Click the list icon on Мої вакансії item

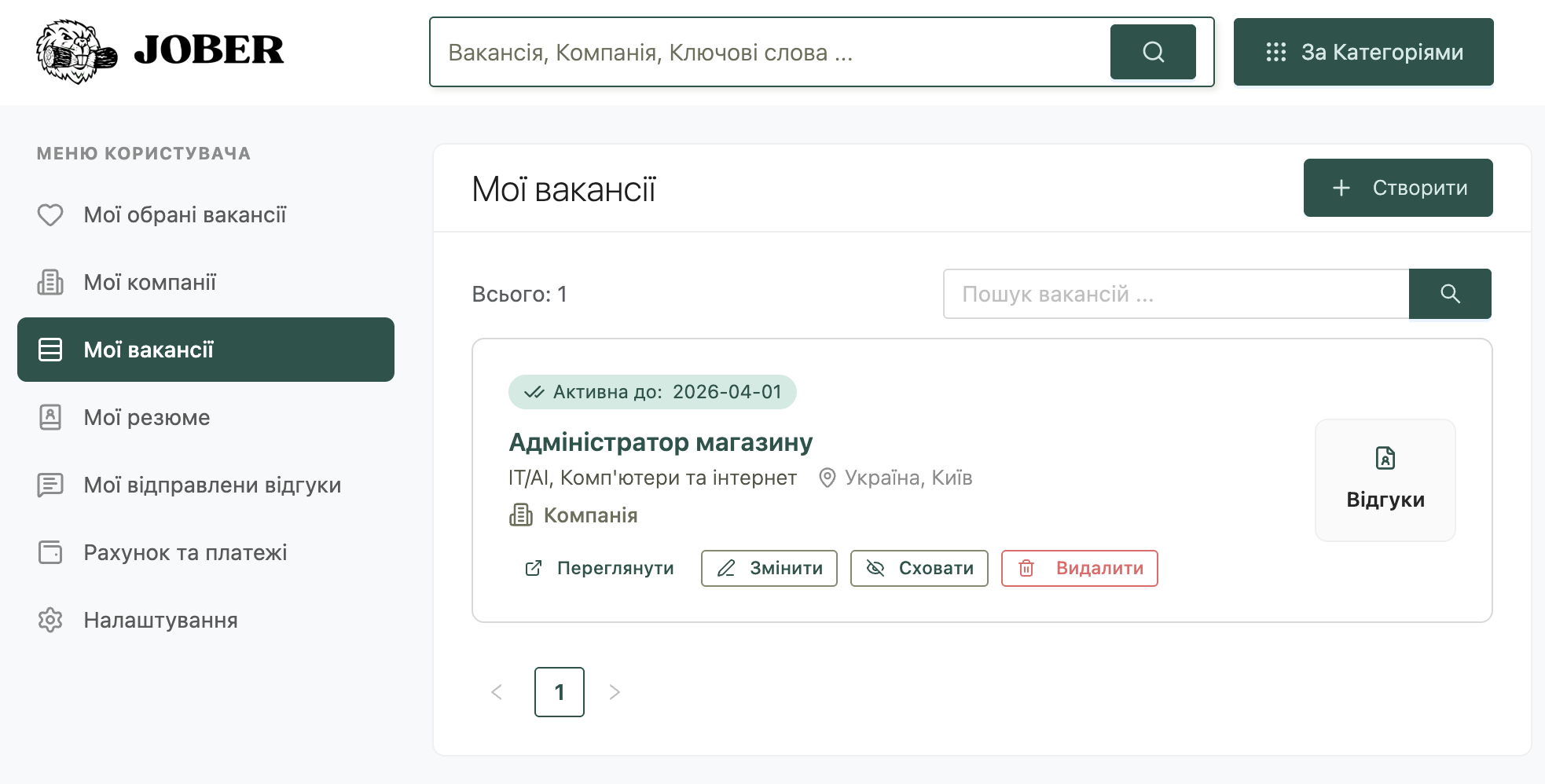[50, 350]
